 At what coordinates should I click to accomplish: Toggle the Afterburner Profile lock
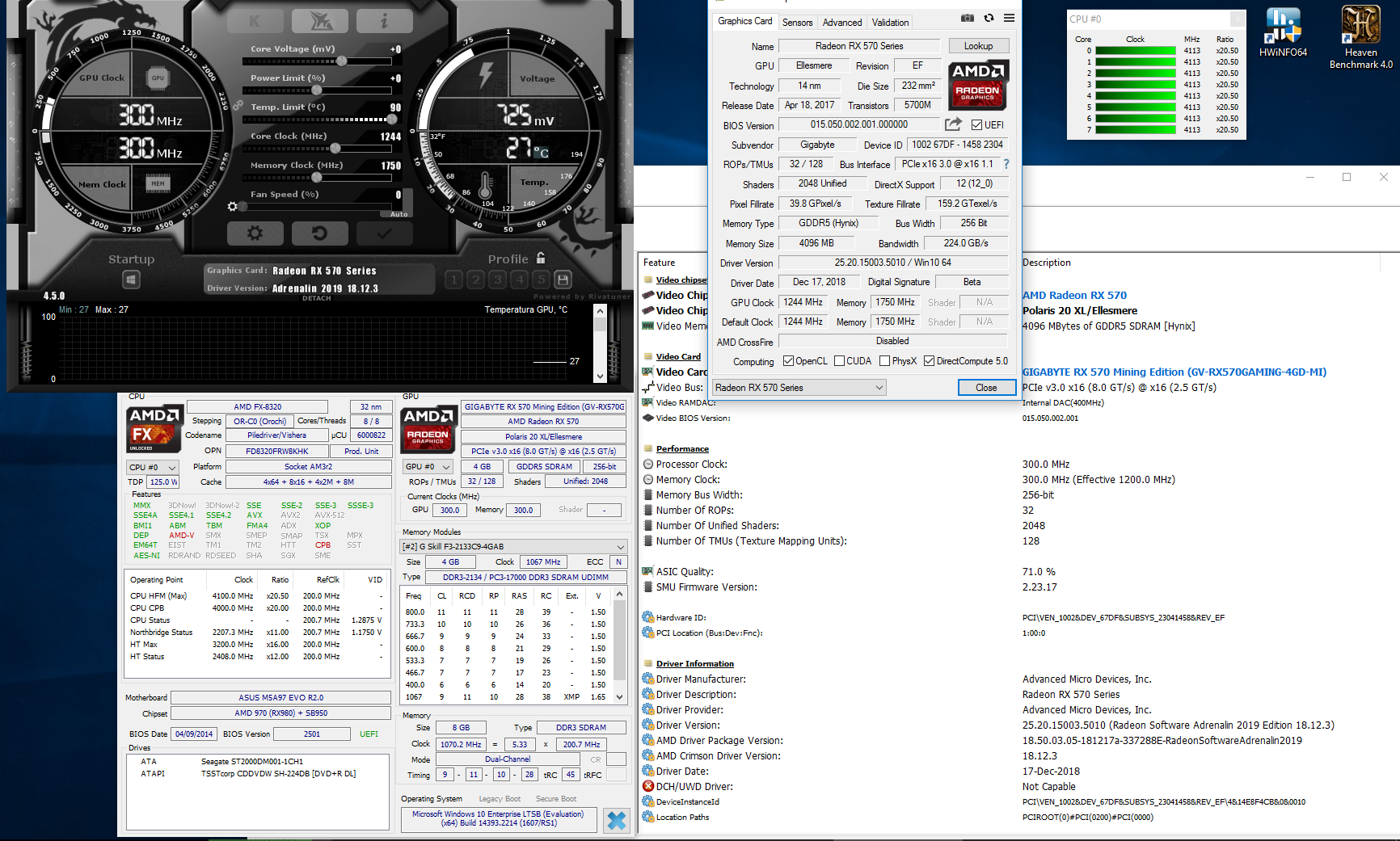point(541,259)
